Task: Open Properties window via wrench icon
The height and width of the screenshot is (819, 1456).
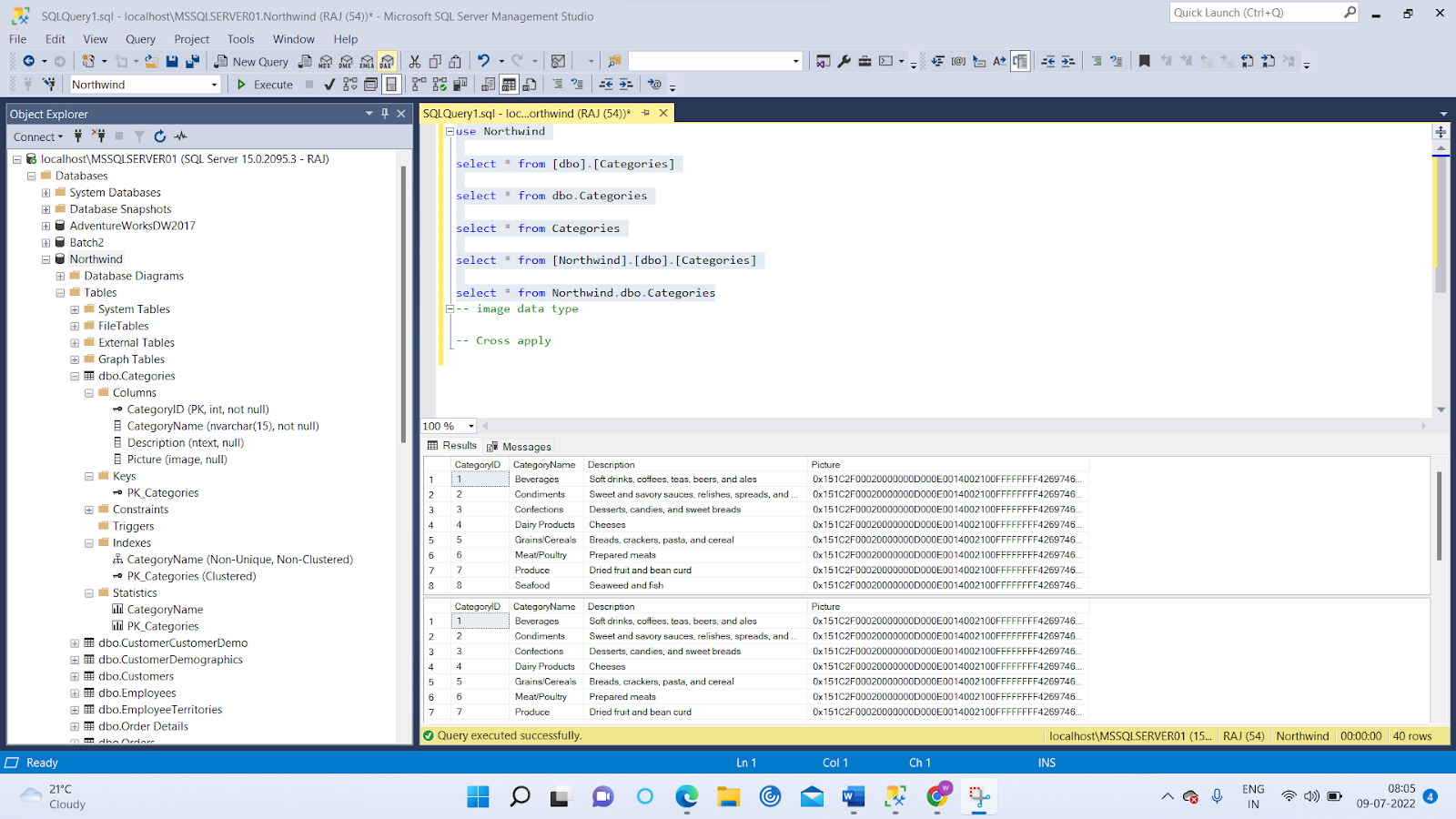Action: (844, 61)
